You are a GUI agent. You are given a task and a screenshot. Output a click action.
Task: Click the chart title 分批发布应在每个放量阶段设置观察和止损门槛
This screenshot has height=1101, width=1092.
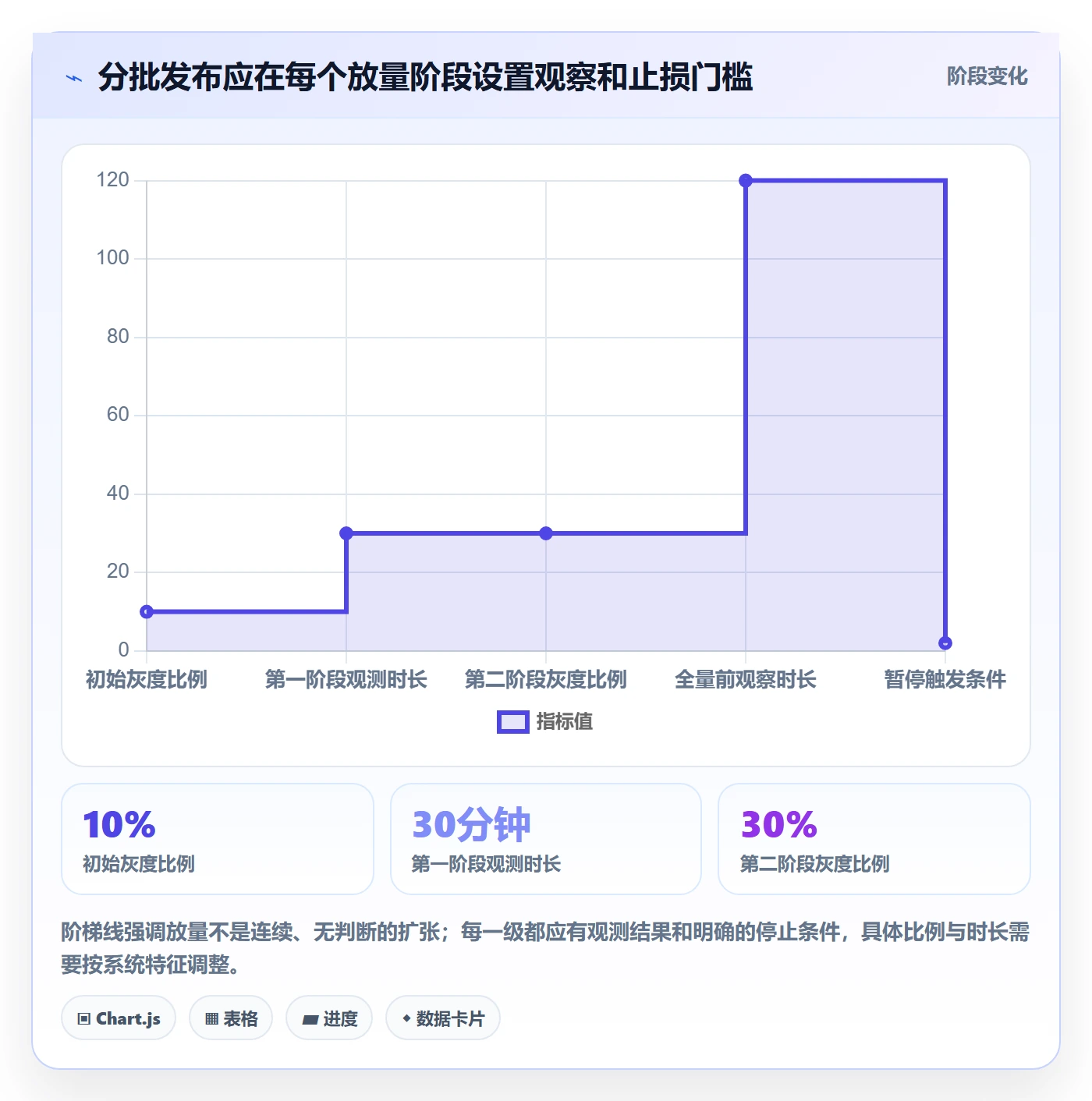click(425, 77)
